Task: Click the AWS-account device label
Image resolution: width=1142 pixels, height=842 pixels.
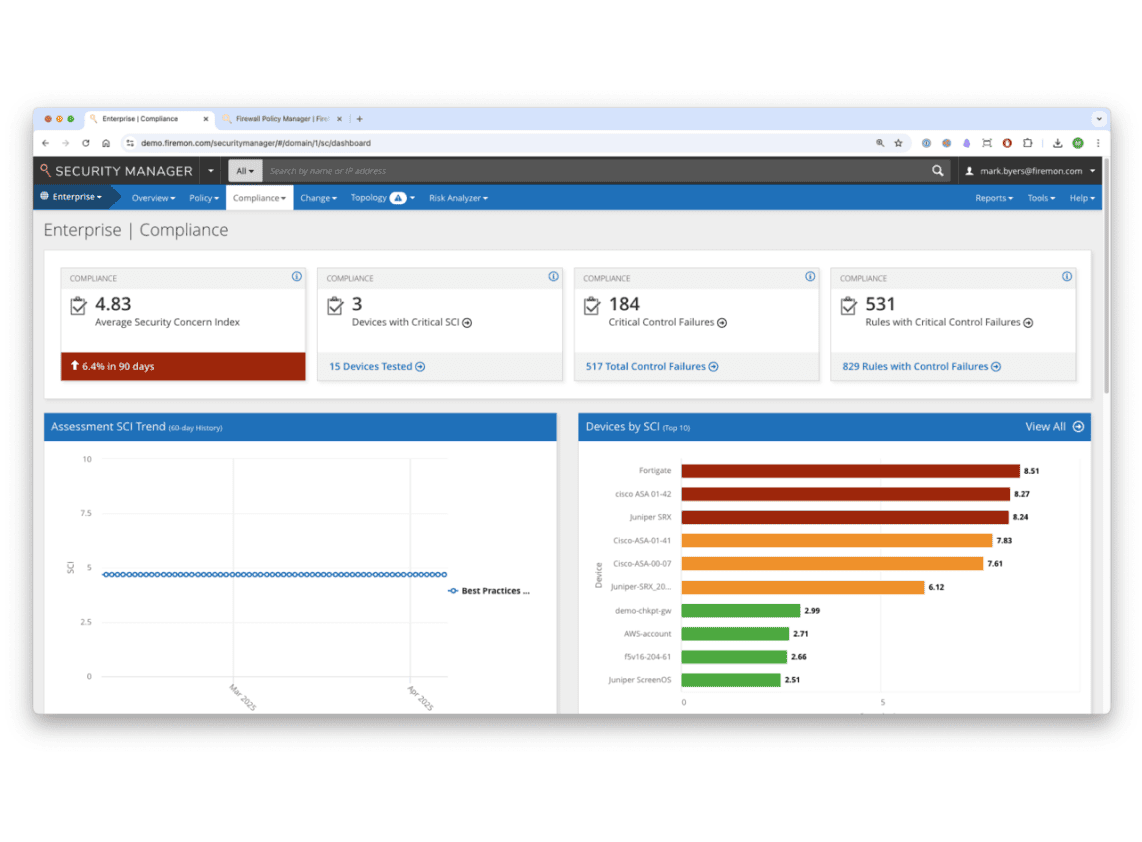Action: 647,634
